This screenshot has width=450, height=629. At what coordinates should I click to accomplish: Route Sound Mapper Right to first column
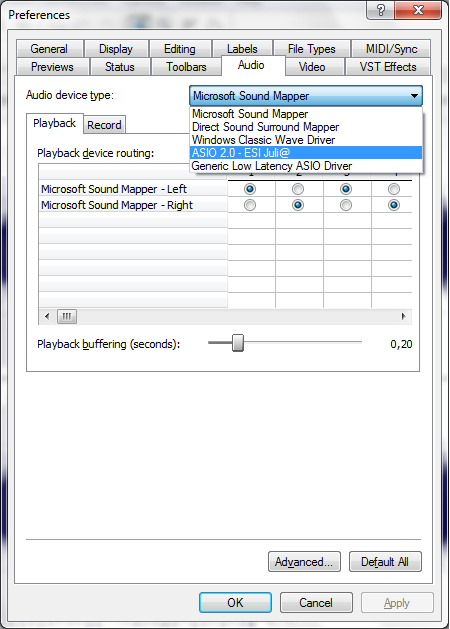[249, 205]
